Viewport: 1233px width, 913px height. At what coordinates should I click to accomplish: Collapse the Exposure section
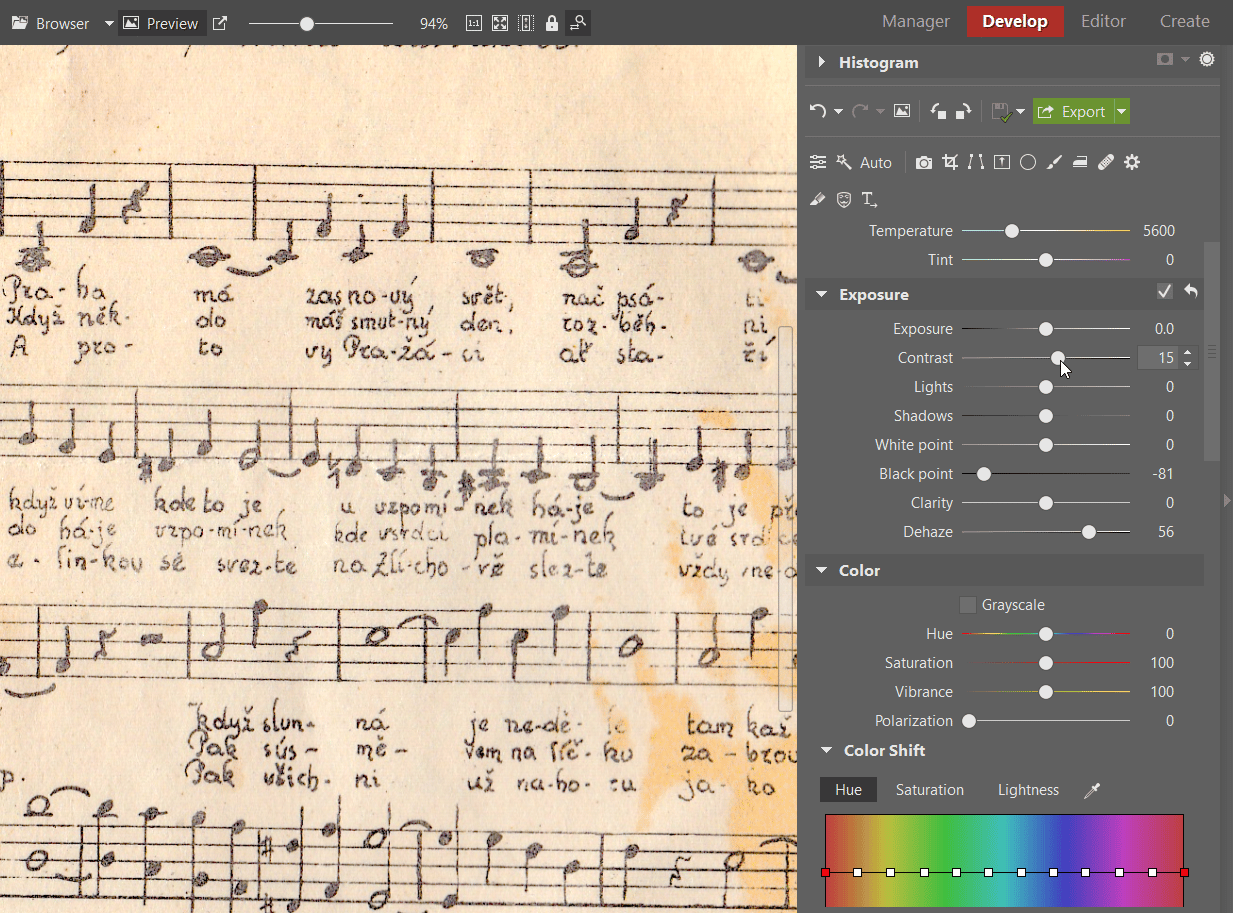(822, 294)
